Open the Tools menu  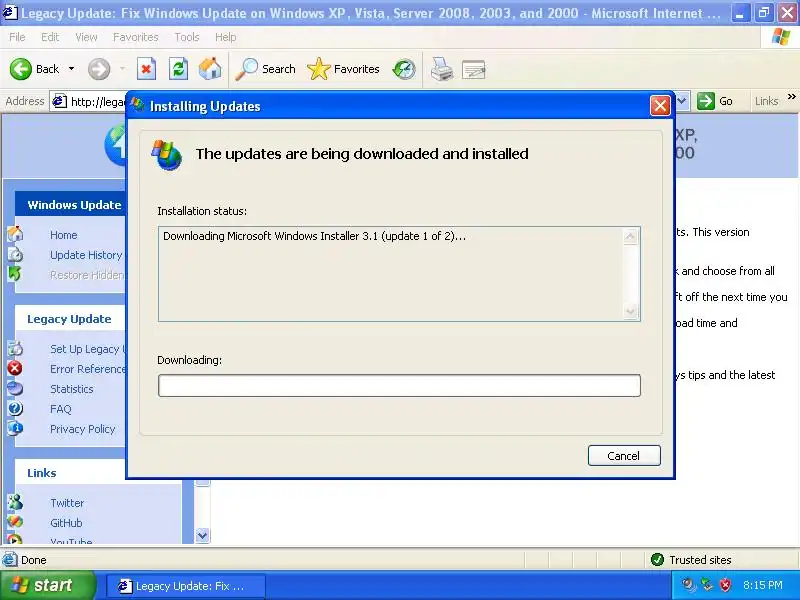(x=187, y=37)
